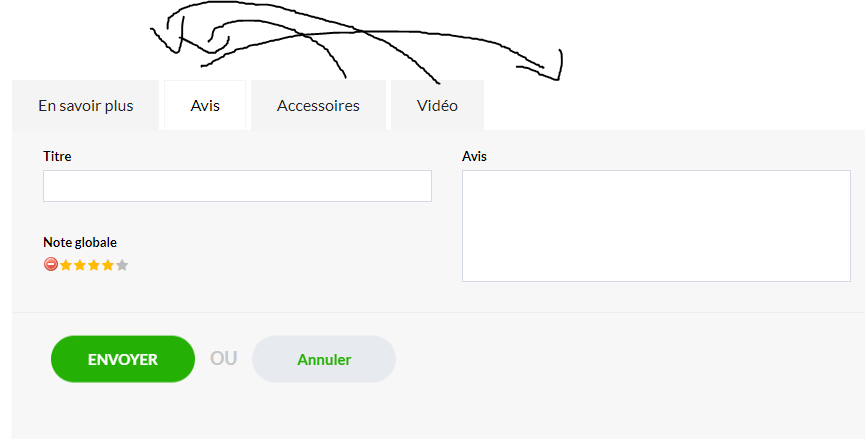
Task: Set the rating to two stars
Action: (80, 265)
